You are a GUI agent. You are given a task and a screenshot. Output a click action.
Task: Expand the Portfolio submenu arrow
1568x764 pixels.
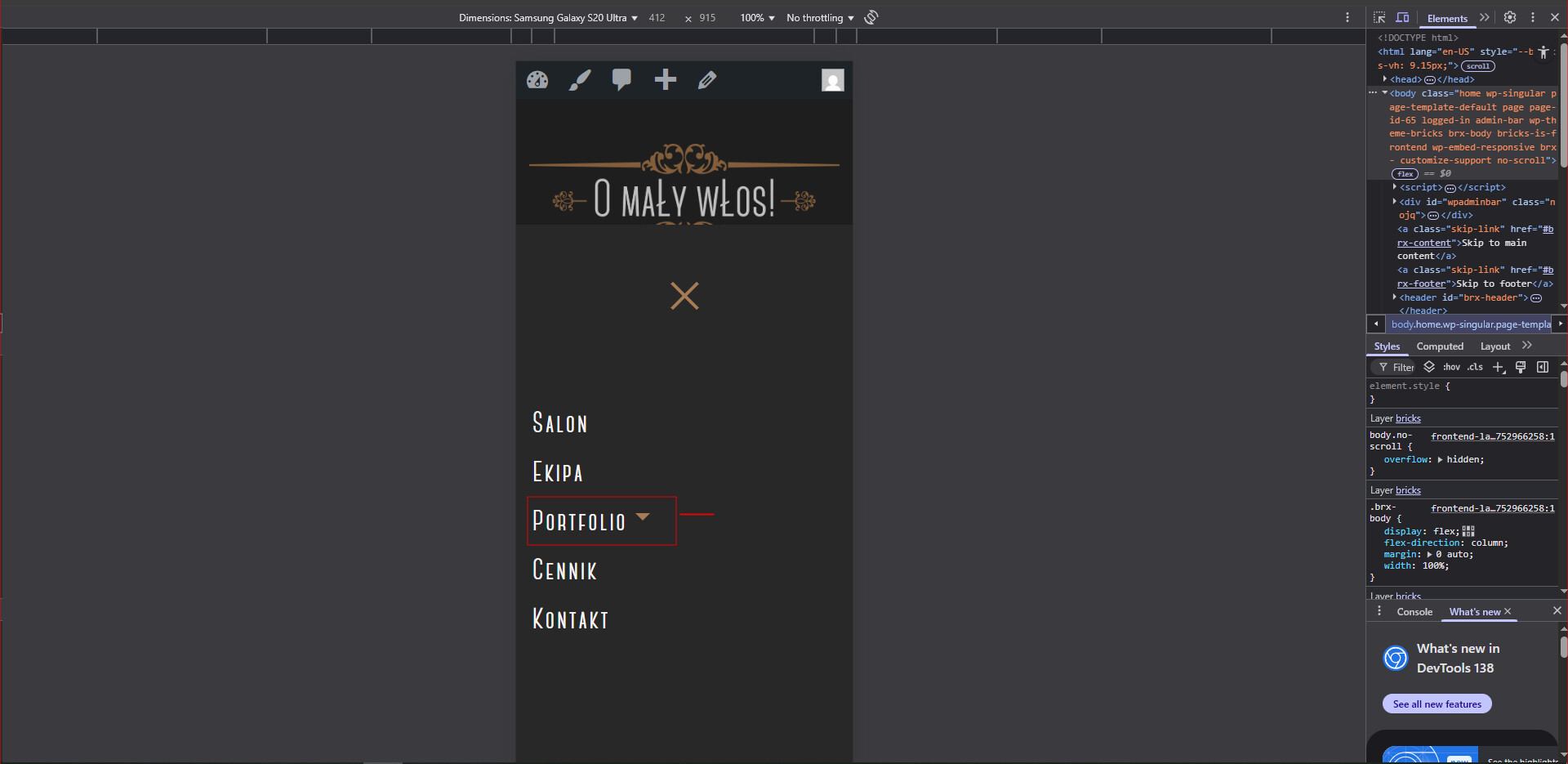(643, 516)
